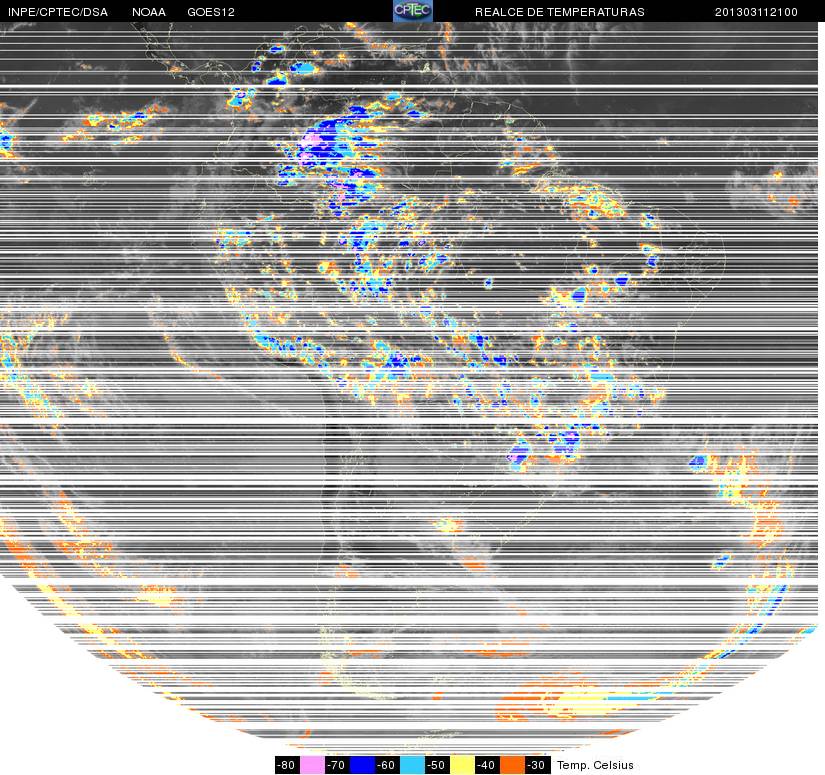Click the -30 legend value
Viewport: 825px width, 775px height.
[538, 765]
